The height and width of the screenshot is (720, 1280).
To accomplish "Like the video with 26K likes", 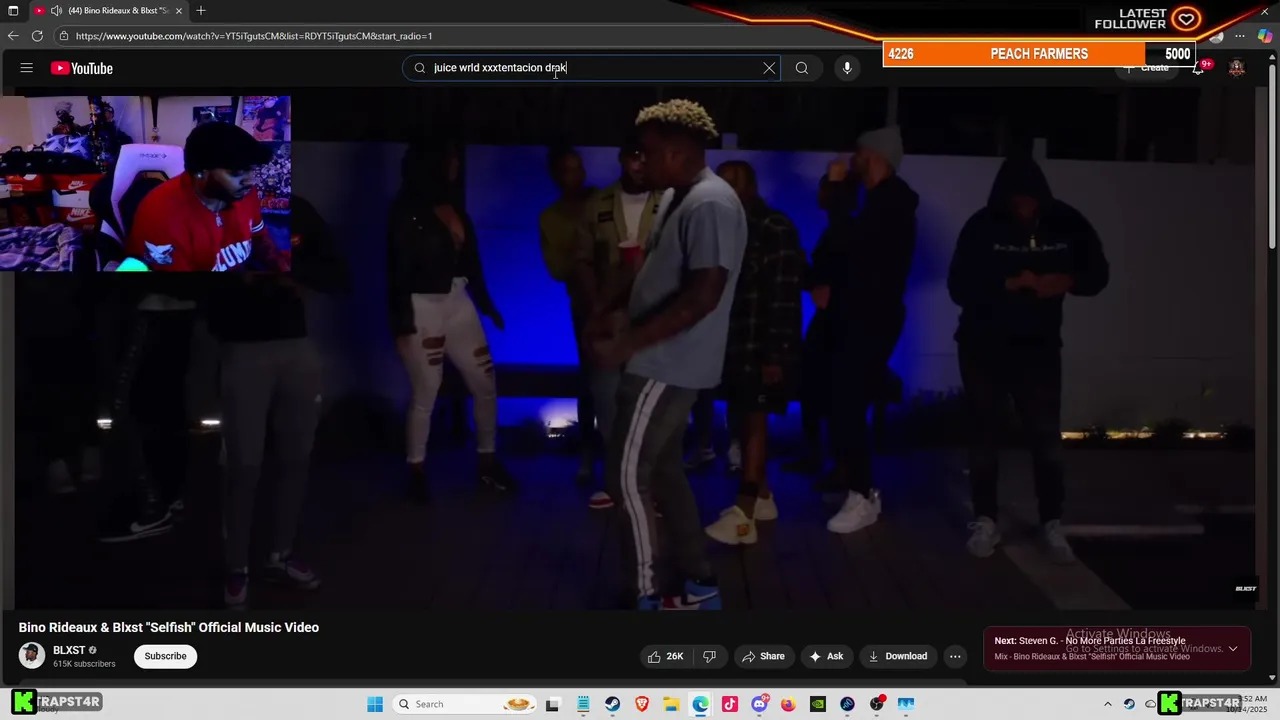I will [x=665, y=656].
